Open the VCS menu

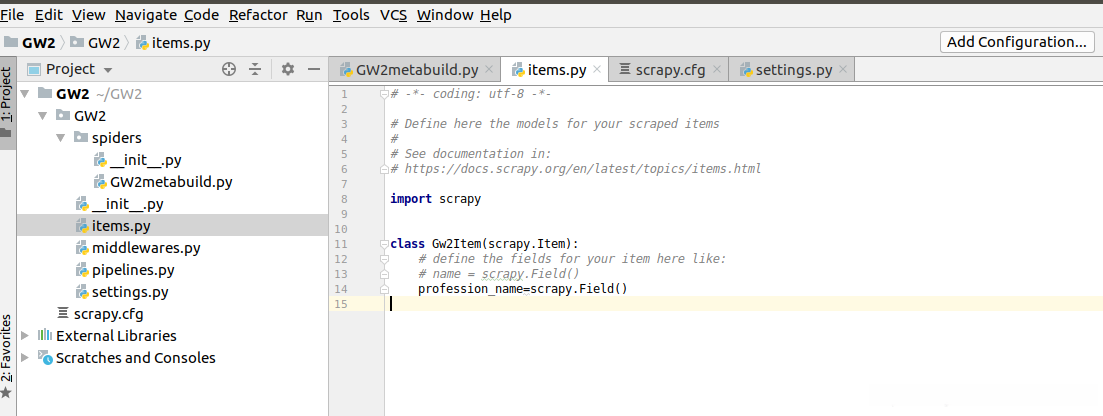(393, 15)
